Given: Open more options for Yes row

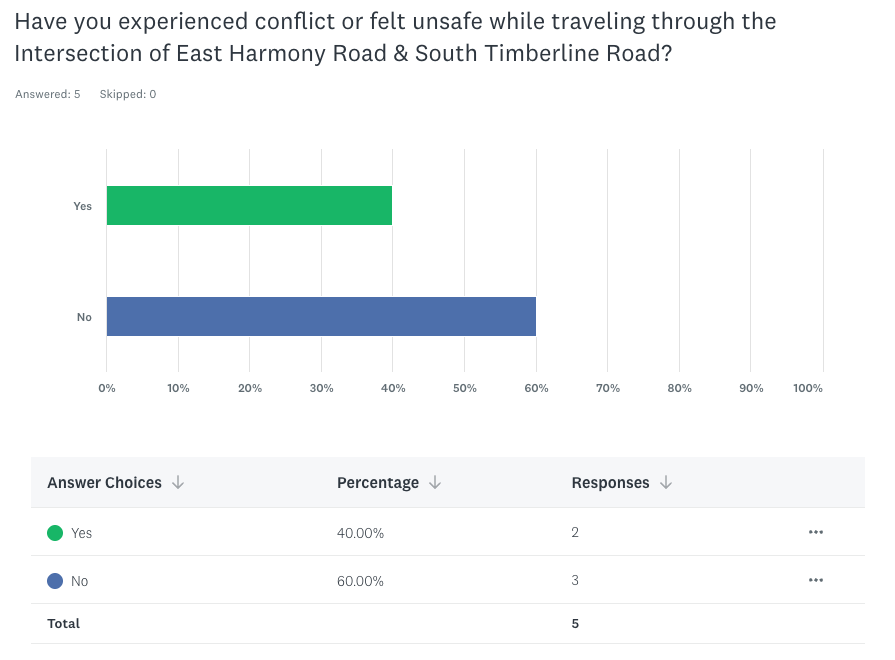Looking at the screenshot, I should click(816, 532).
